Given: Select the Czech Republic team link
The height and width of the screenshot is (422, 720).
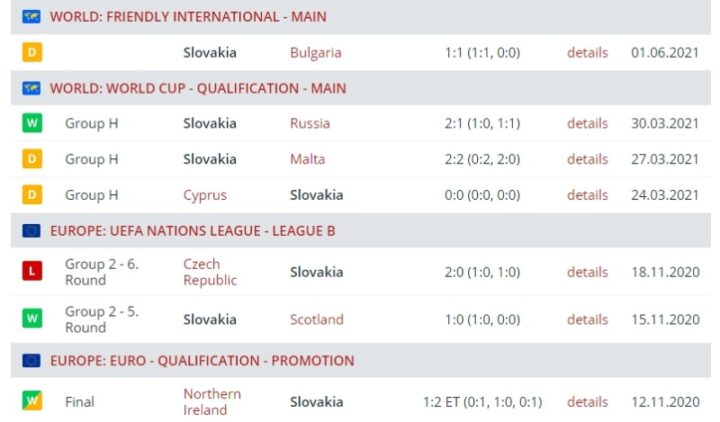Looking at the screenshot, I should point(210,272).
